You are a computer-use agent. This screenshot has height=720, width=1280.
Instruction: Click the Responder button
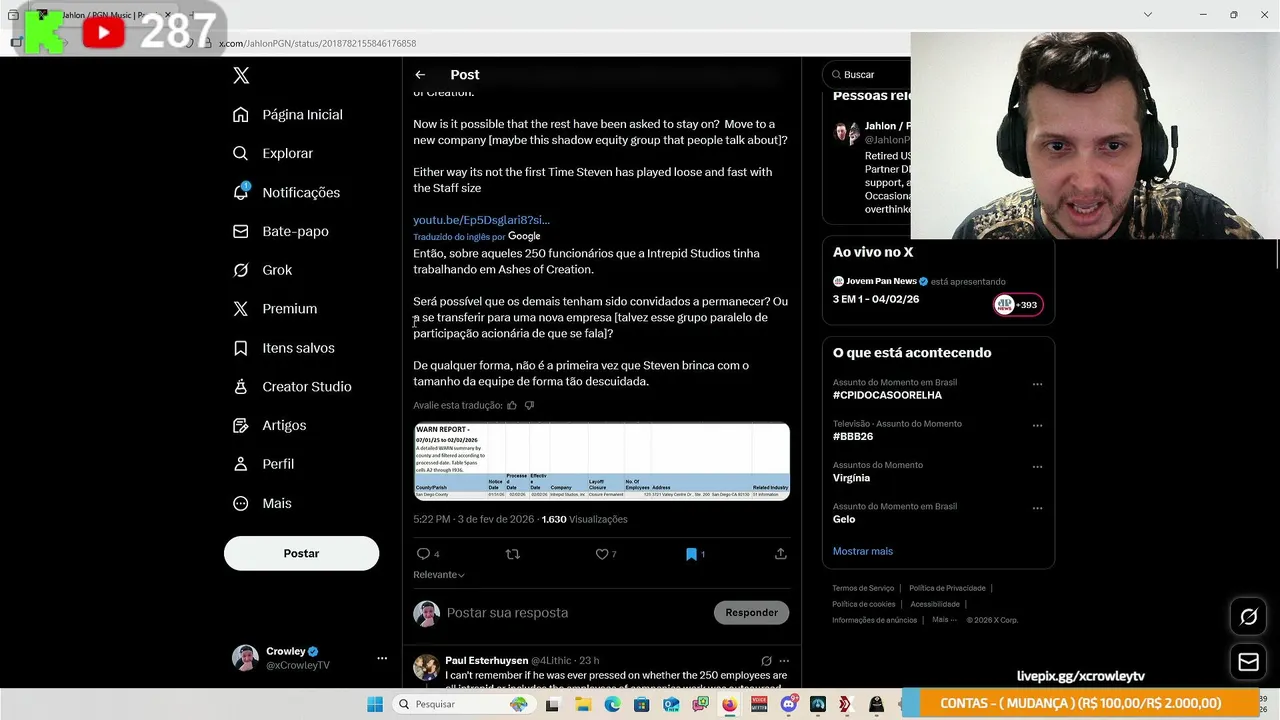coord(751,613)
